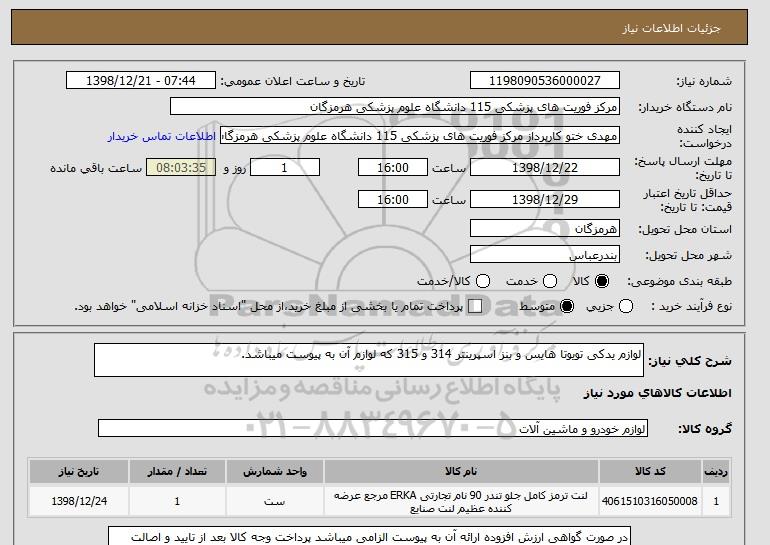Click row number 1 cell in the goods table

pos(716,501)
